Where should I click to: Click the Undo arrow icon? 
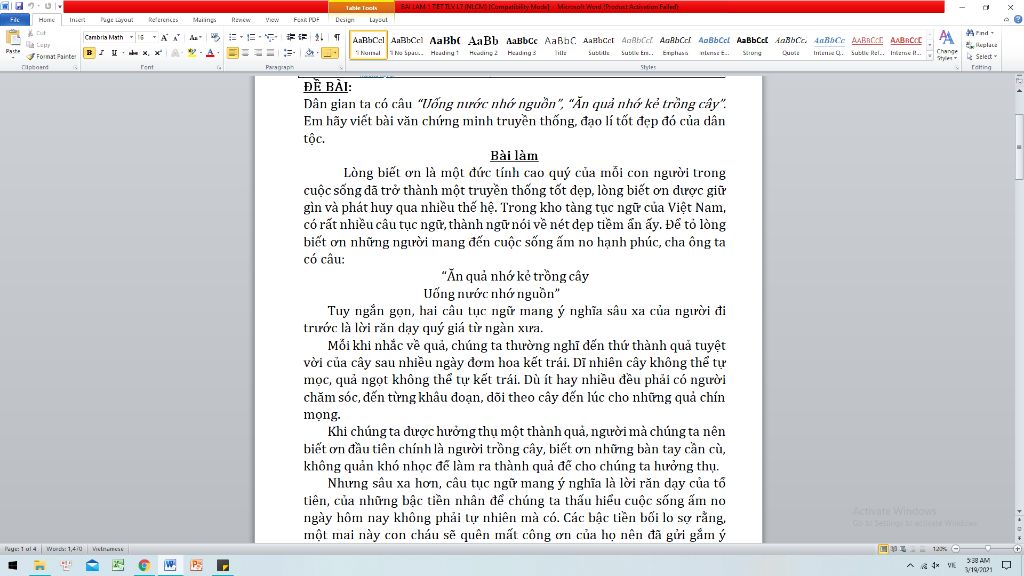[31, 7]
